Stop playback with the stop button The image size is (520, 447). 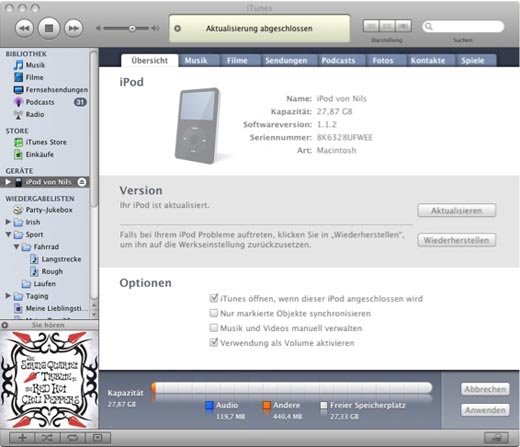coord(49,28)
